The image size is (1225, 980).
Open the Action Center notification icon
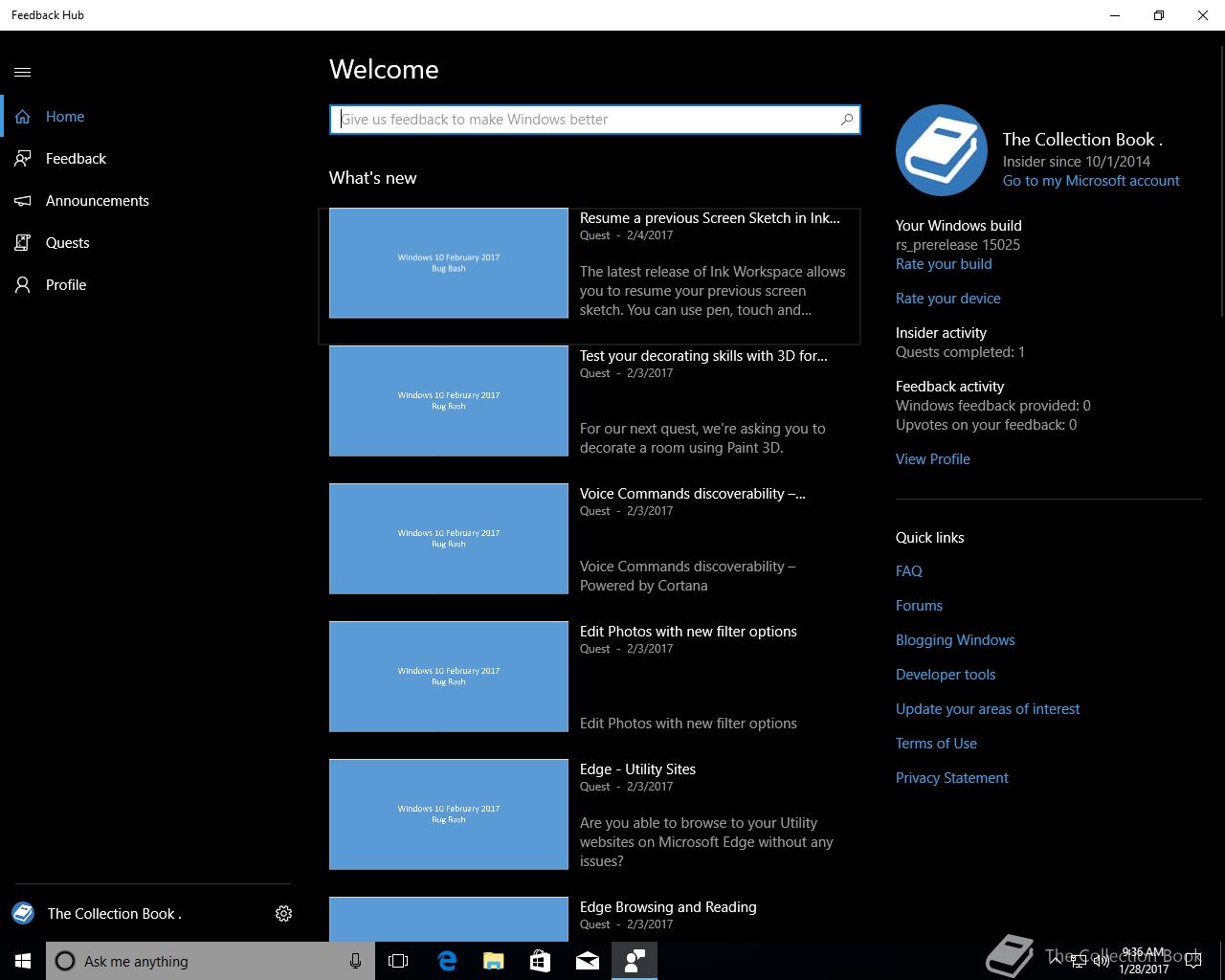tap(1193, 961)
